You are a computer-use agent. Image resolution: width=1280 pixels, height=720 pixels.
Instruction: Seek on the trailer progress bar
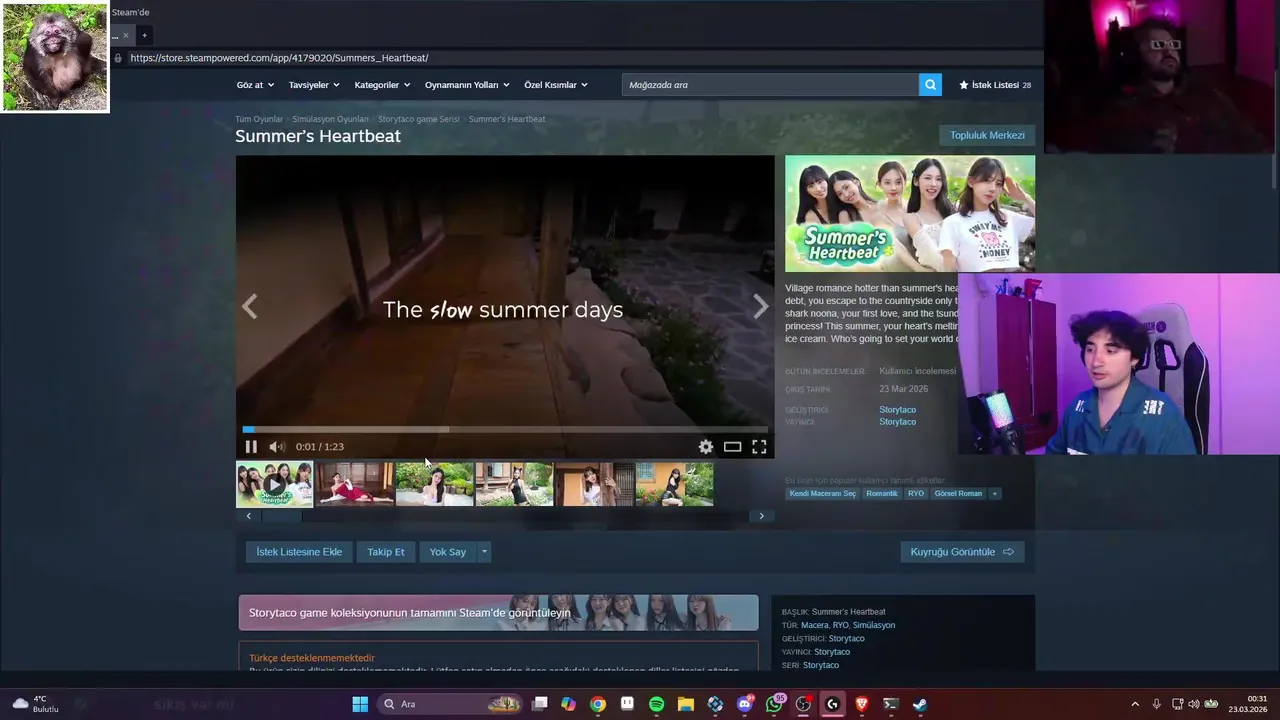tap(505, 429)
